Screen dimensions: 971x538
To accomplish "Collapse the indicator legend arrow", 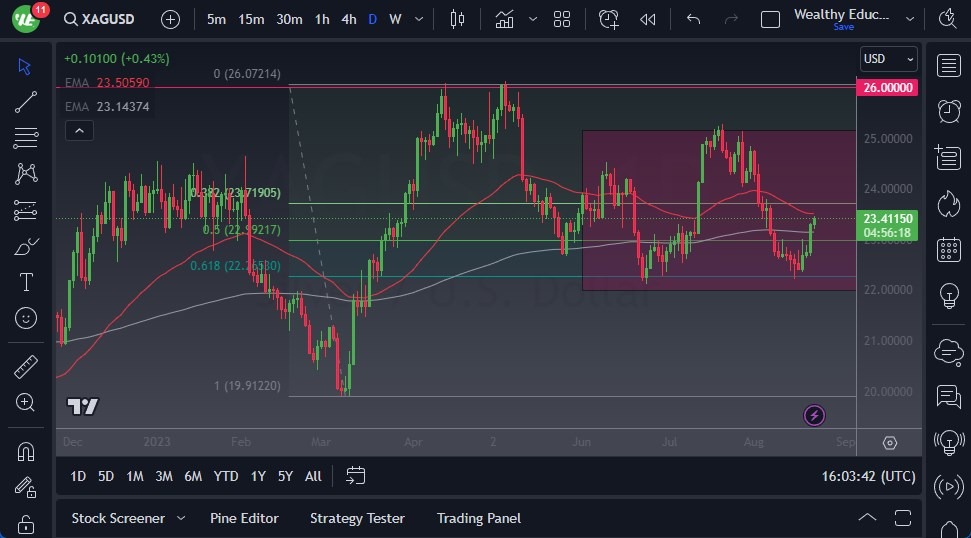I will [x=78, y=130].
